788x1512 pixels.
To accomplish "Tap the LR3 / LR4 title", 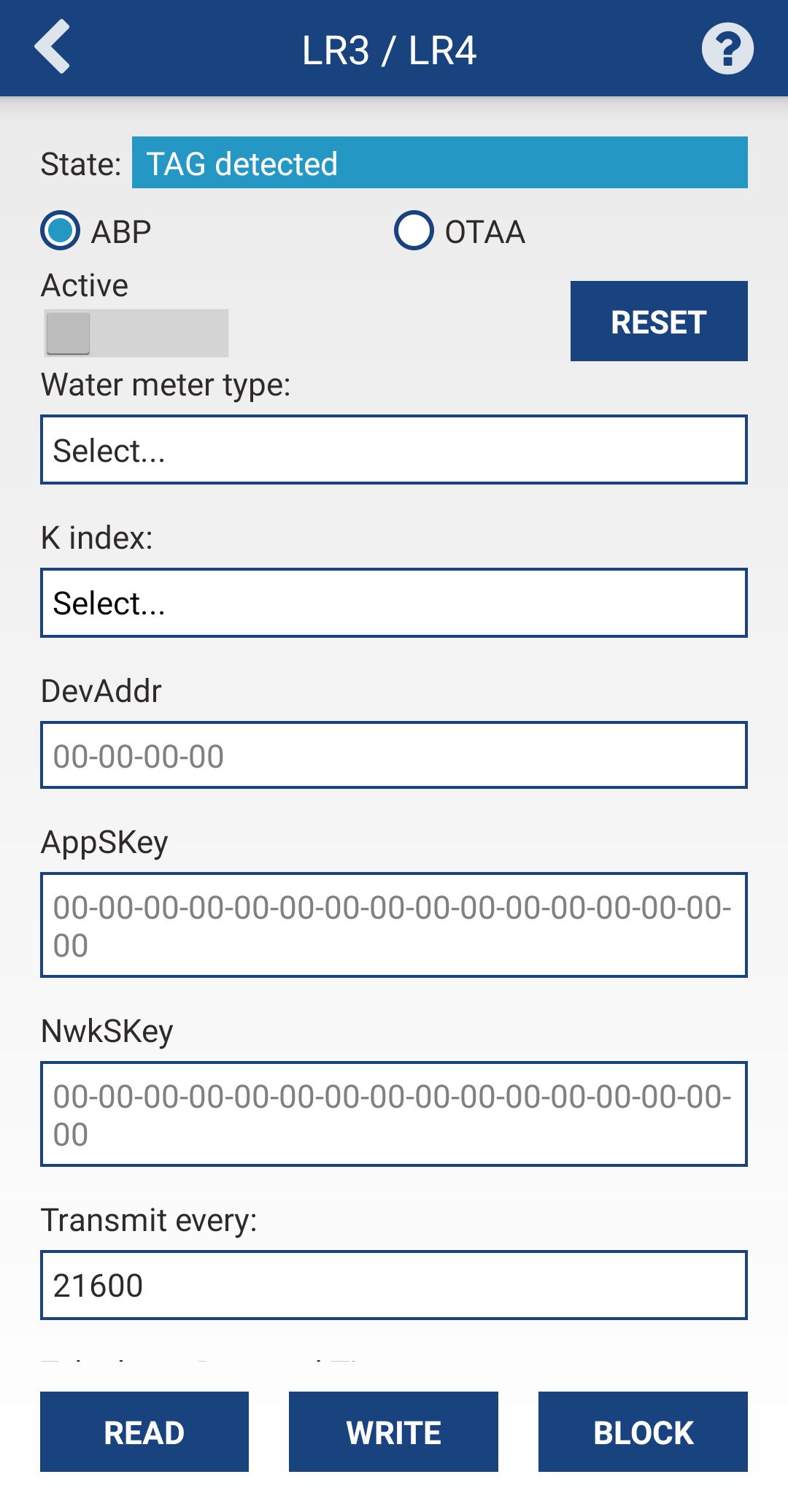I will (x=390, y=50).
